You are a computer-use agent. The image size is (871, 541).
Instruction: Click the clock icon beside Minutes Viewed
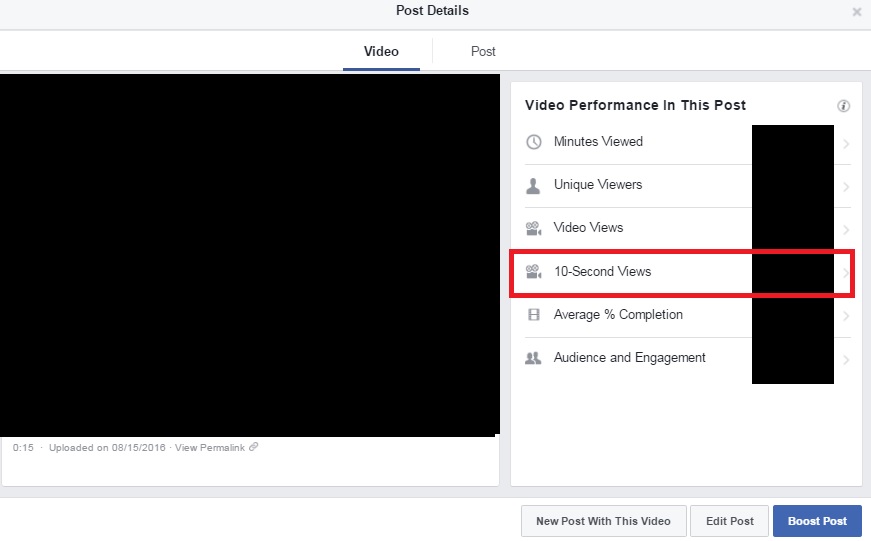pyautogui.click(x=533, y=142)
